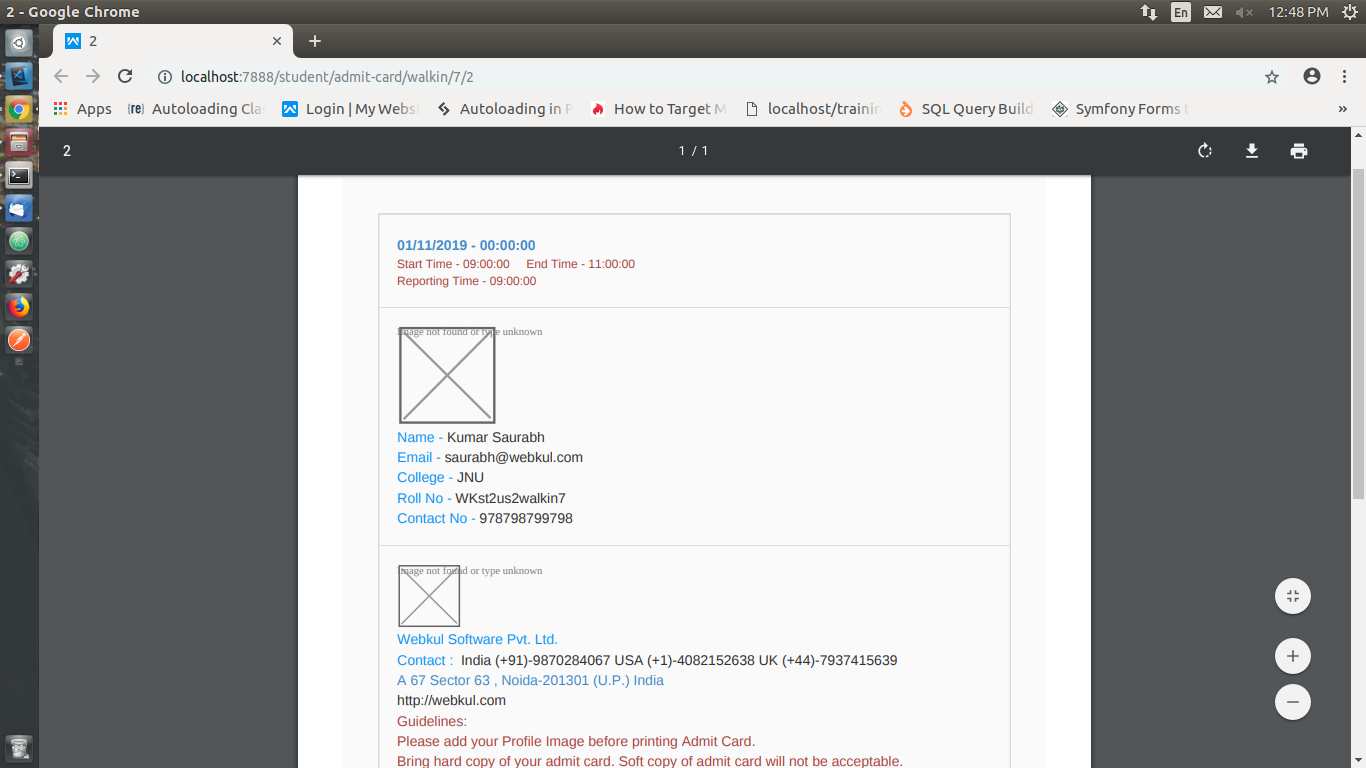Click the PDF vertical scrollbar
Screen dimensions: 1366x768
pos(1358,330)
